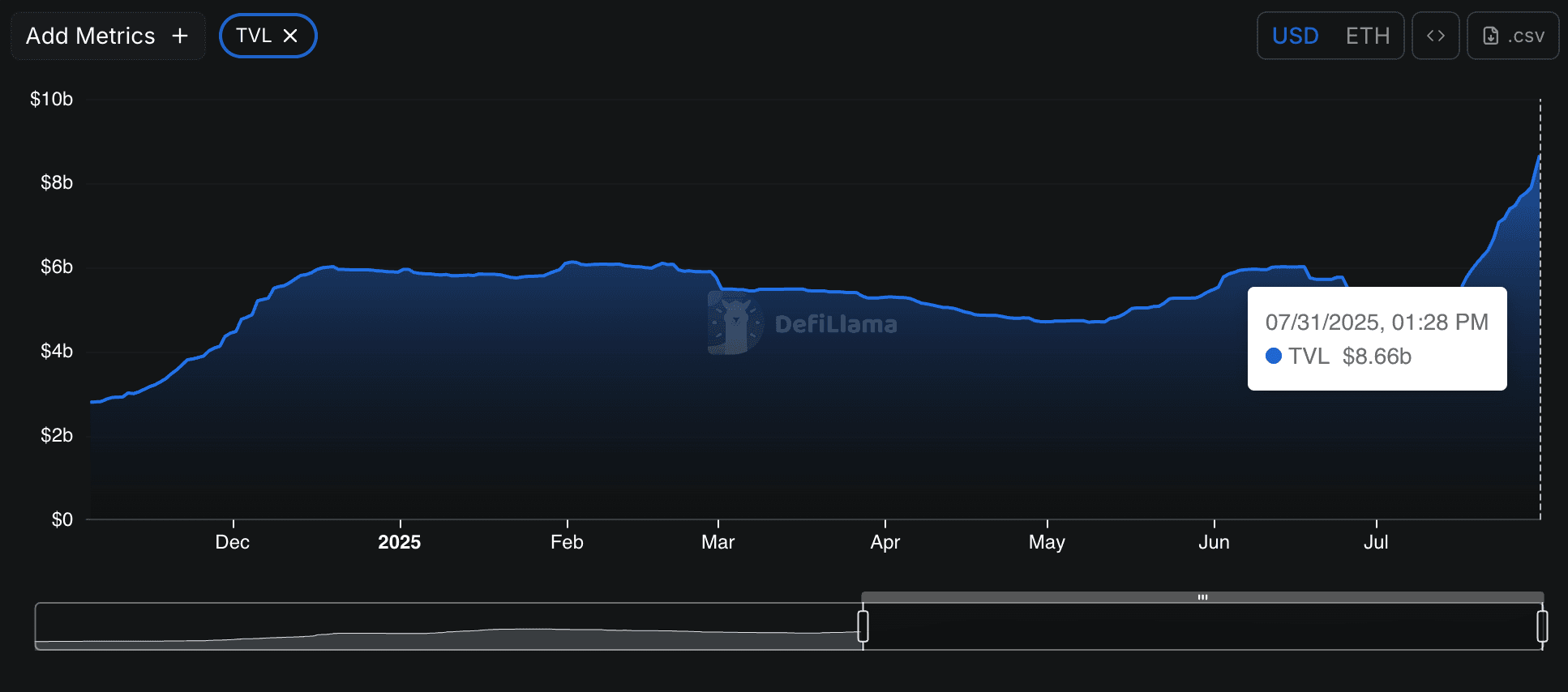Click the Mar label on the time axis

click(x=718, y=542)
